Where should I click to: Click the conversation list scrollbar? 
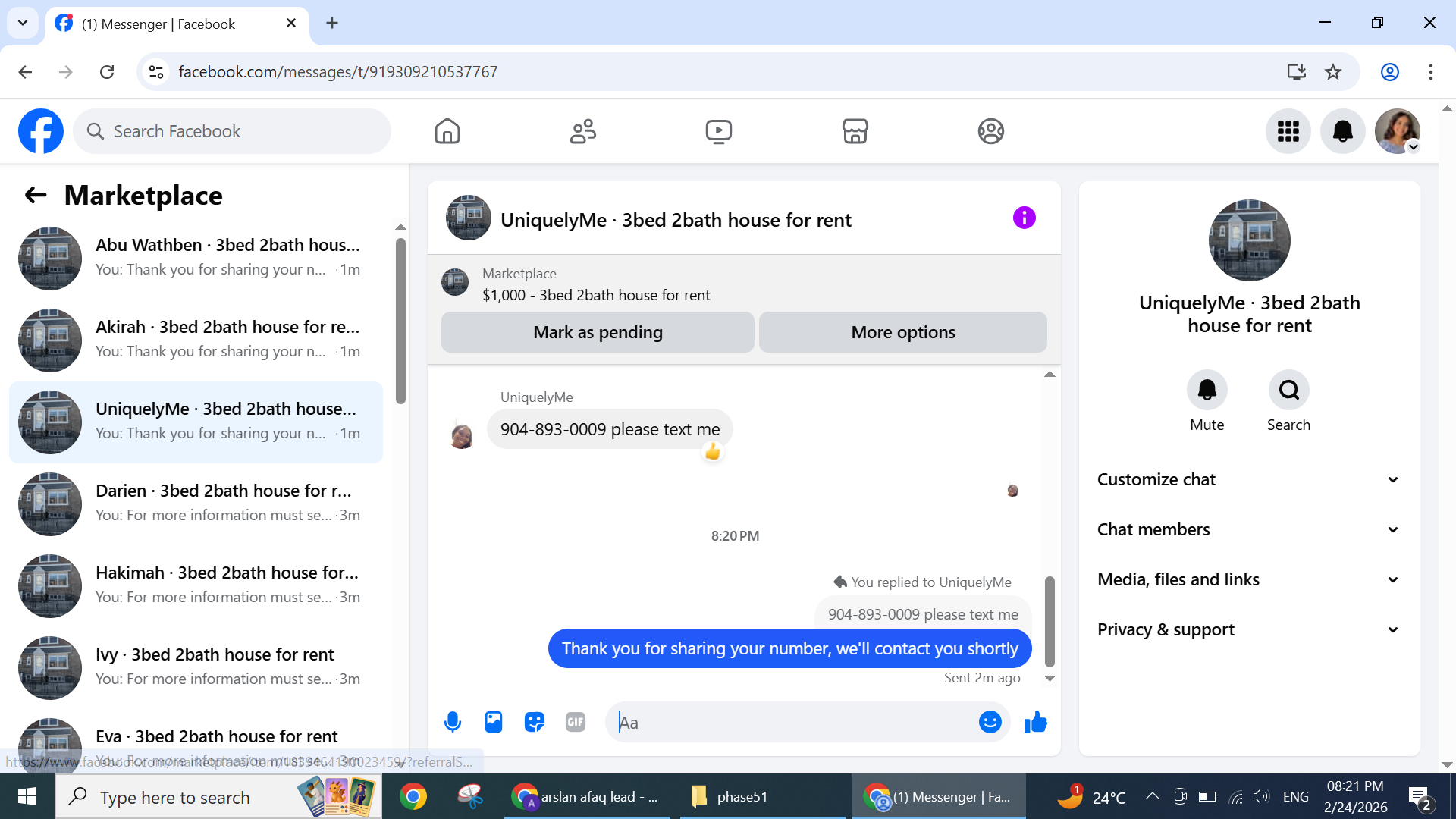[400, 318]
